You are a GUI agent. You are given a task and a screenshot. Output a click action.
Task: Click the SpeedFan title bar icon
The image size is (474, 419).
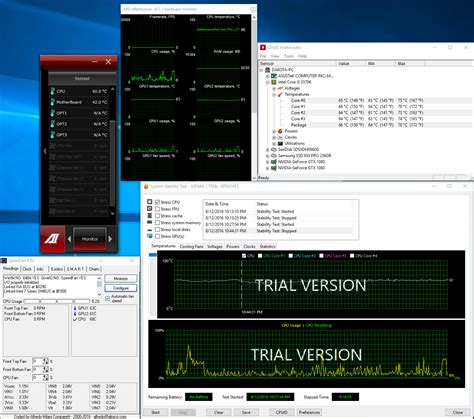(x=4, y=260)
